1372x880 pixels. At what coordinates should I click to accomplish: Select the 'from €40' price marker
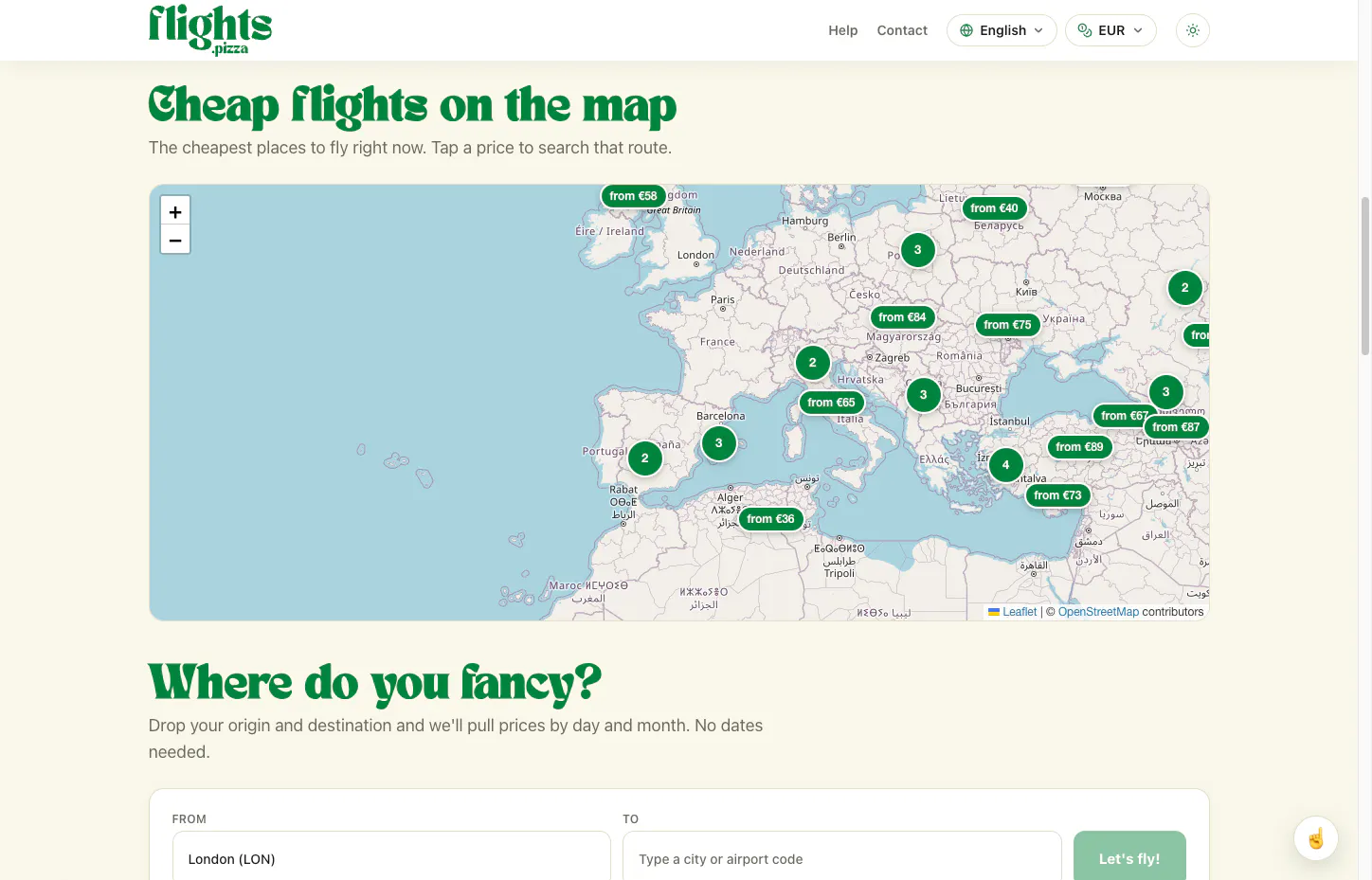pos(994,208)
